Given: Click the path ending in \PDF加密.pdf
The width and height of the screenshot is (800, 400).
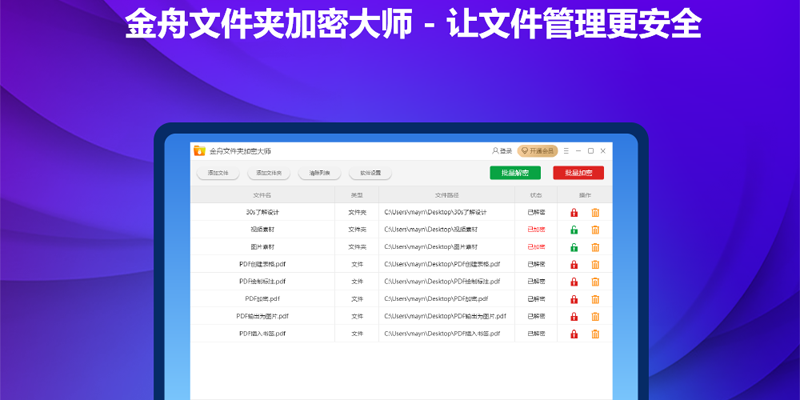Looking at the screenshot, I should [436, 299].
